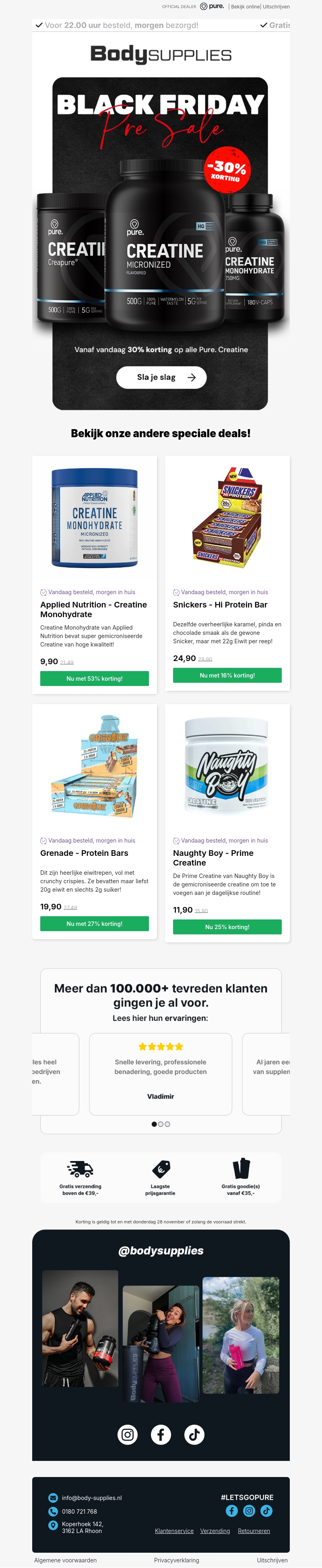The image size is (322, 1568).
Task: Click the Grenade Protein Bars product image
Action: pyautogui.click(x=94, y=767)
